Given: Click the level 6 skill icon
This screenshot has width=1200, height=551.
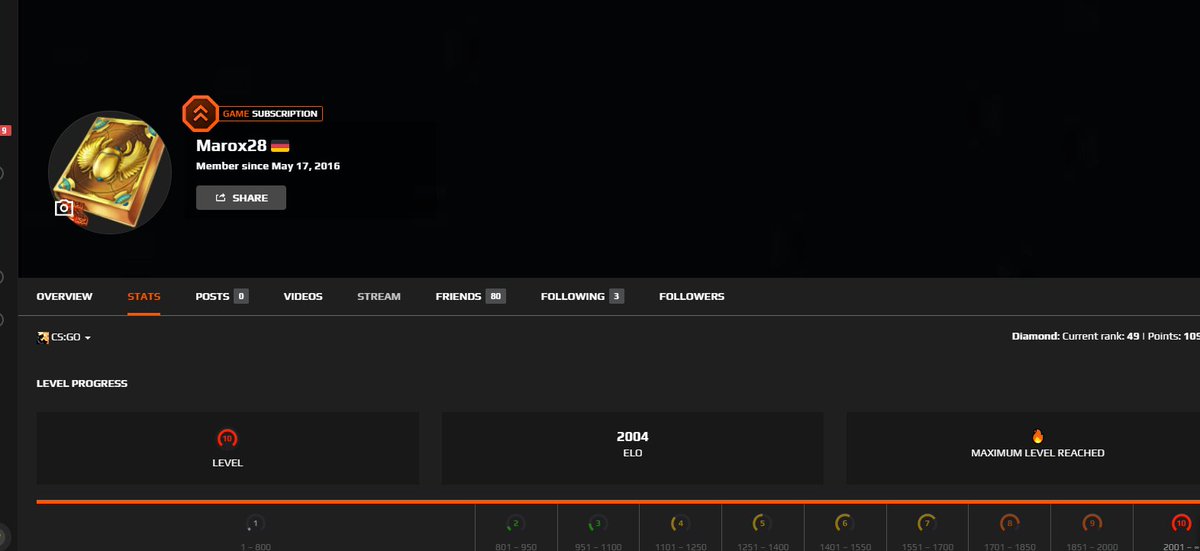Looking at the screenshot, I should point(843,523).
